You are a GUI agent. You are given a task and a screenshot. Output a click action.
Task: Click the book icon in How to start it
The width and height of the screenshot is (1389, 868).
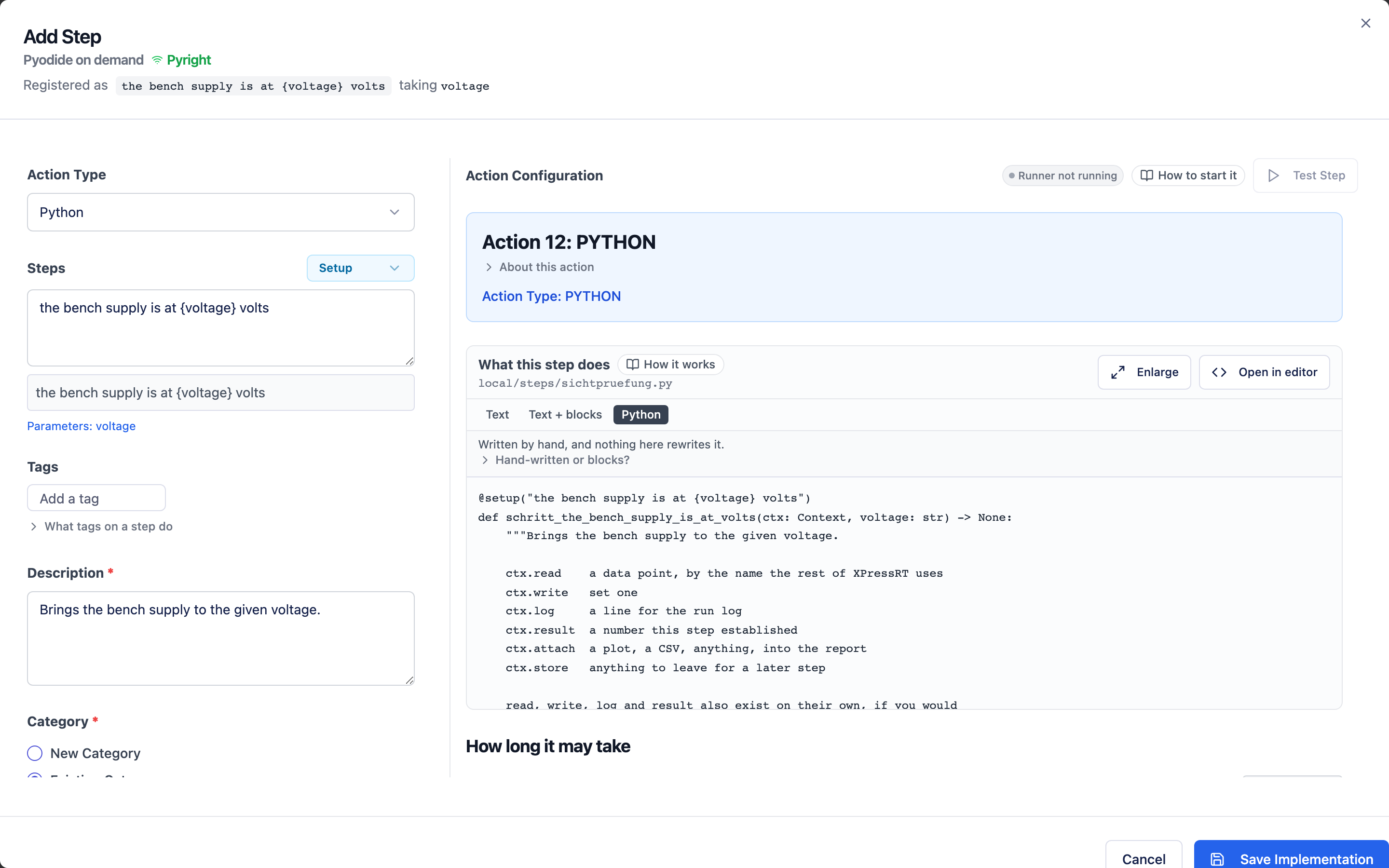click(1146, 176)
